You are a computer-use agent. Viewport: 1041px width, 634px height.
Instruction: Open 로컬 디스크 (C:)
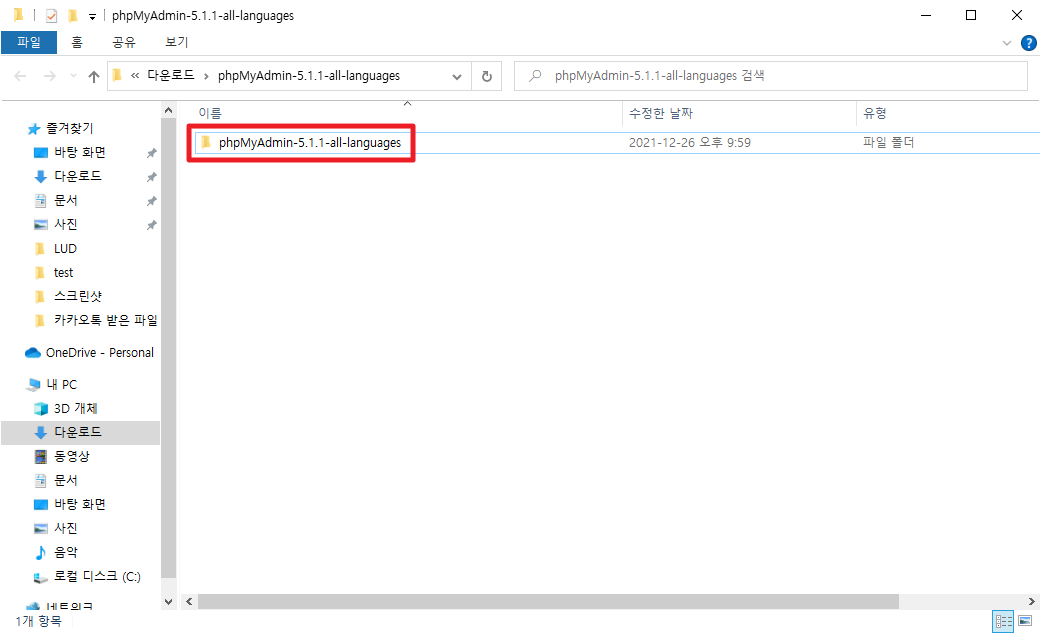pos(97,576)
